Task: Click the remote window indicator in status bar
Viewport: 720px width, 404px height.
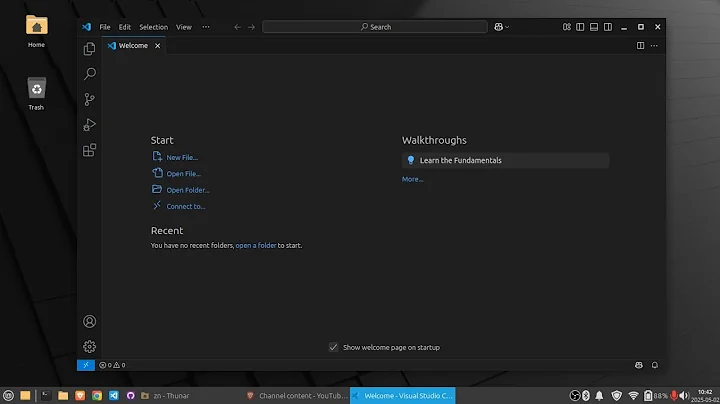Action: tap(86, 365)
